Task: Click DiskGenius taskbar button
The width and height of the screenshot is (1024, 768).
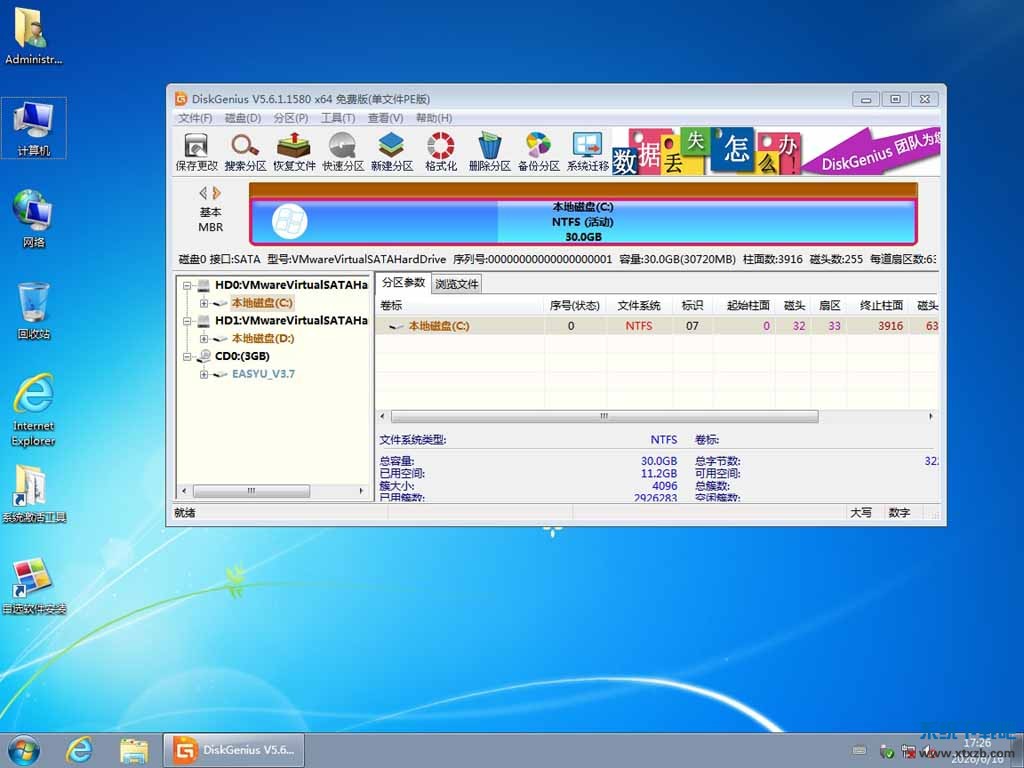Action: click(x=234, y=750)
